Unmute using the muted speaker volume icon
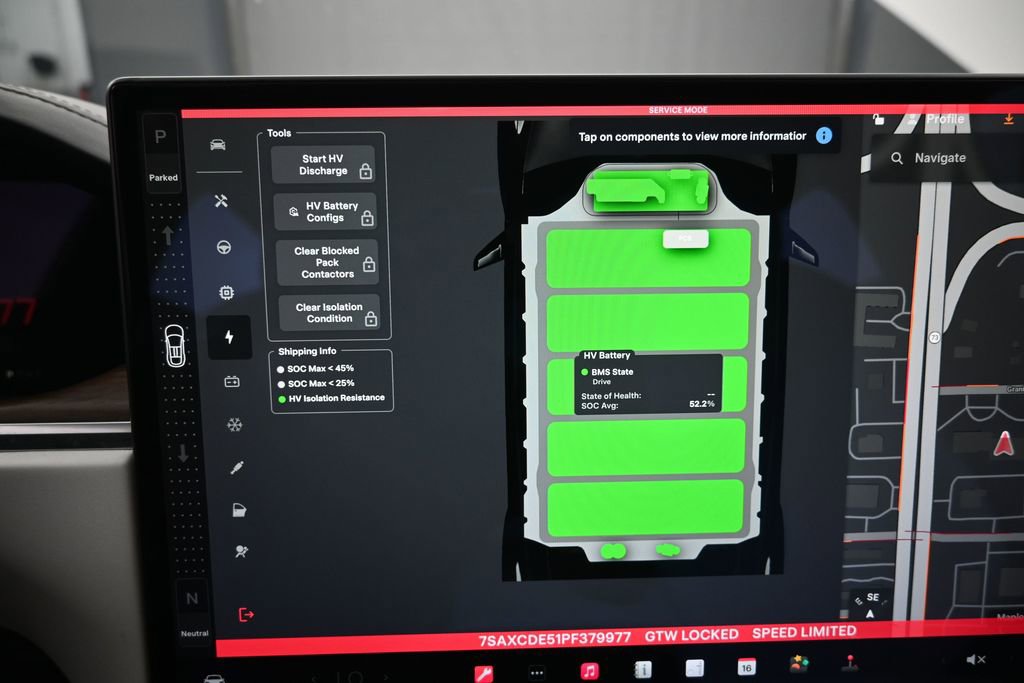 975,659
